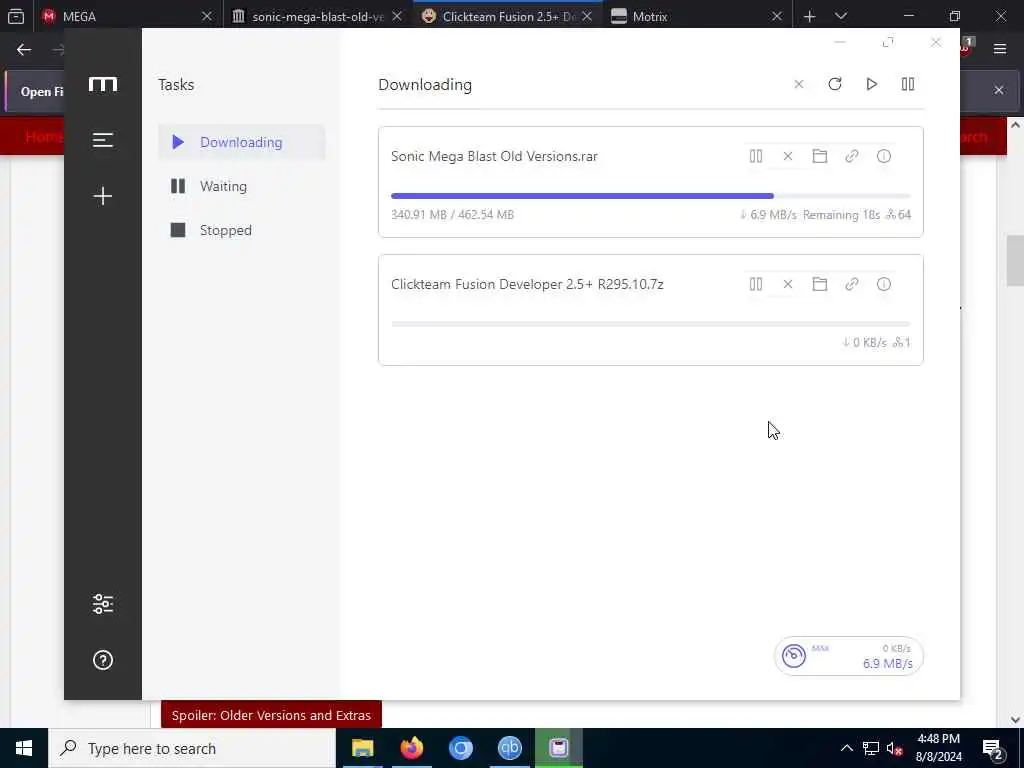1024x768 pixels.
Task: Click the muted volume tray icon
Action: click(895, 749)
